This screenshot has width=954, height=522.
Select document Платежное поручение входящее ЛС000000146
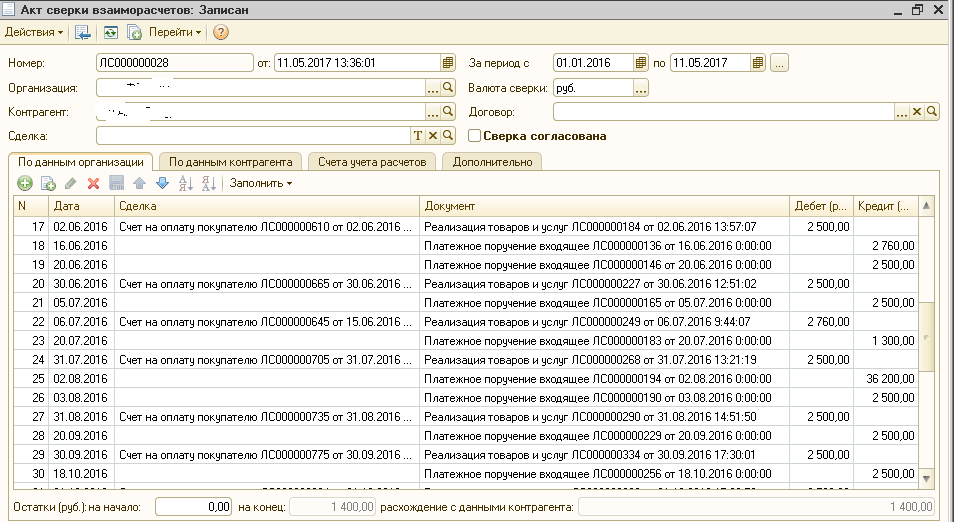point(604,265)
